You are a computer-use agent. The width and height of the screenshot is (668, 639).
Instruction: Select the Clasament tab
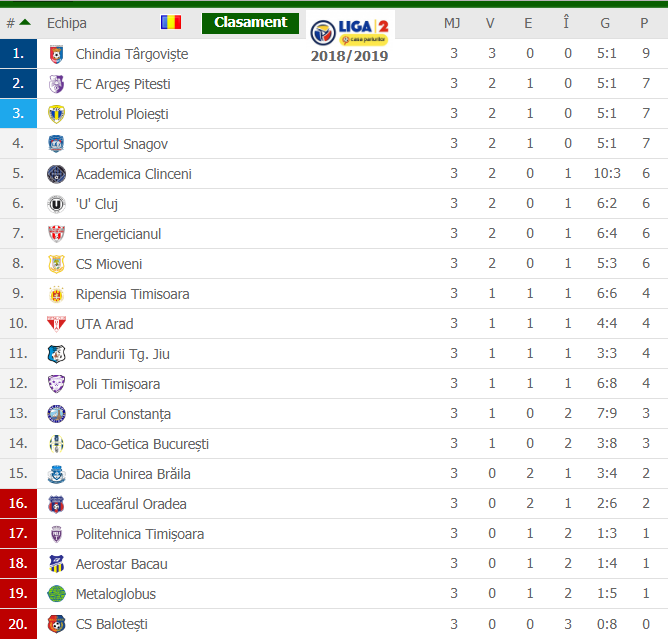(x=250, y=23)
